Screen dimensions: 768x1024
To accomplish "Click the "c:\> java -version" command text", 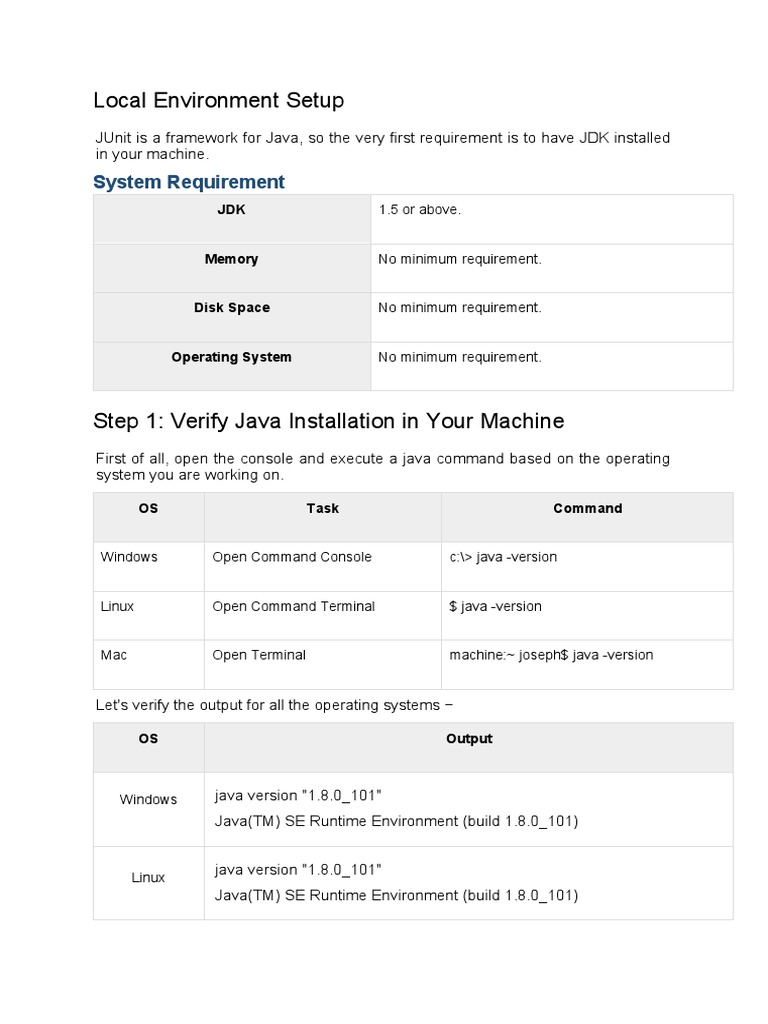I will tap(503, 557).
